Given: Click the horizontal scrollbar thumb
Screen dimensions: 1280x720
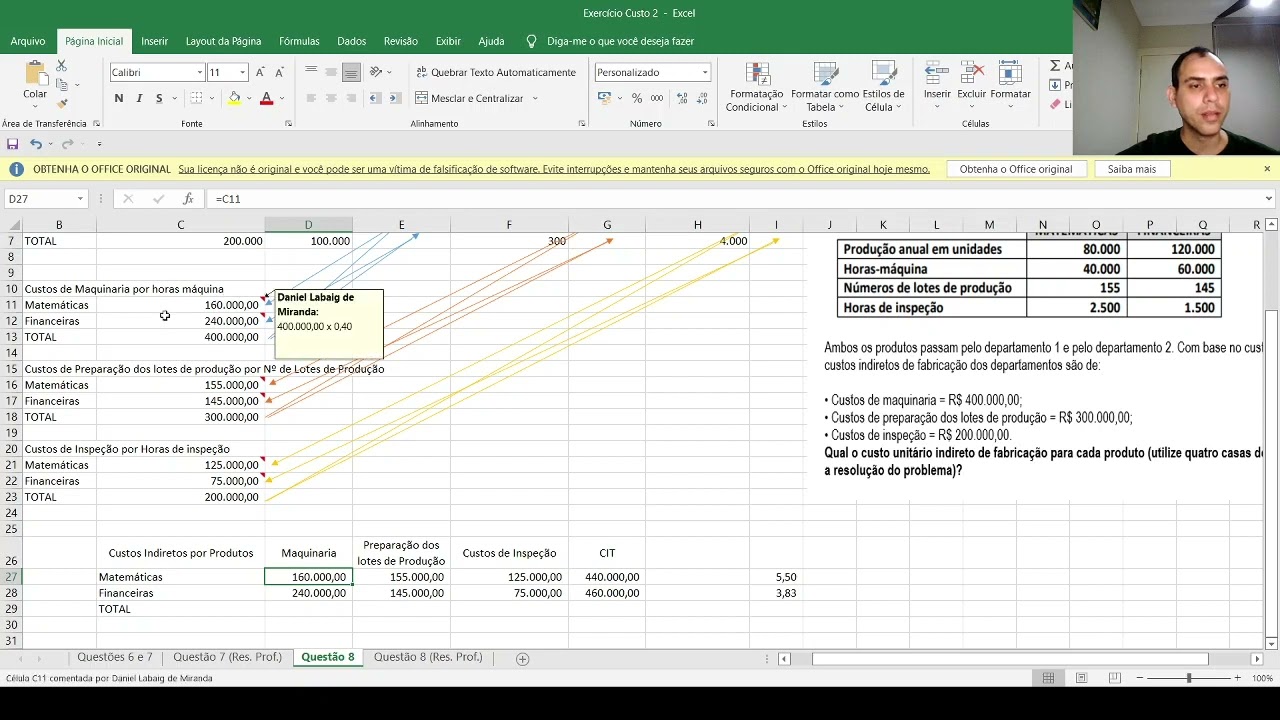Looking at the screenshot, I should (1010, 659).
